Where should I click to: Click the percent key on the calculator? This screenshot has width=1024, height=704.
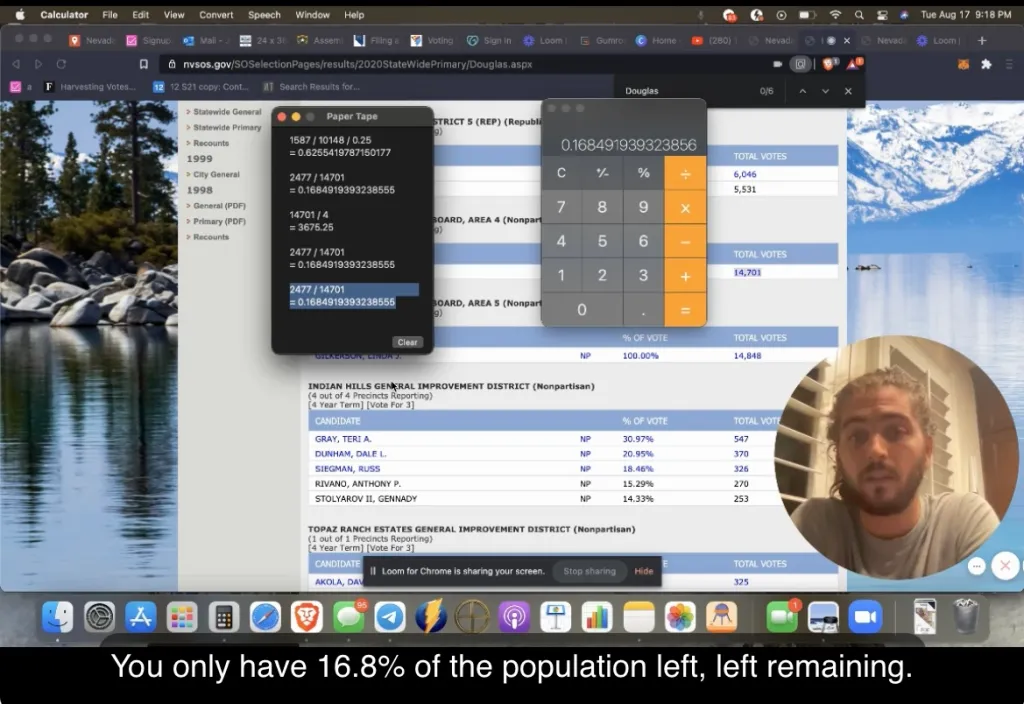643,173
